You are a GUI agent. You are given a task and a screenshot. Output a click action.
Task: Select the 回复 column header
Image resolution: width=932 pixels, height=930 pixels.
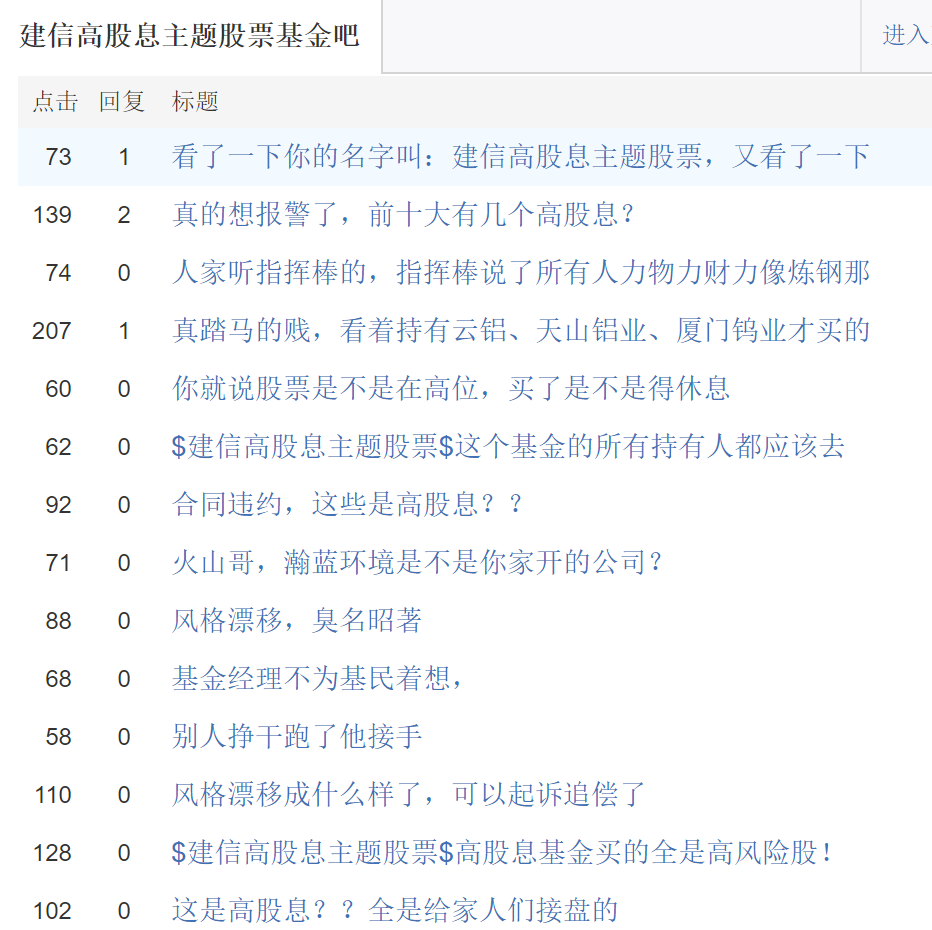point(122,102)
